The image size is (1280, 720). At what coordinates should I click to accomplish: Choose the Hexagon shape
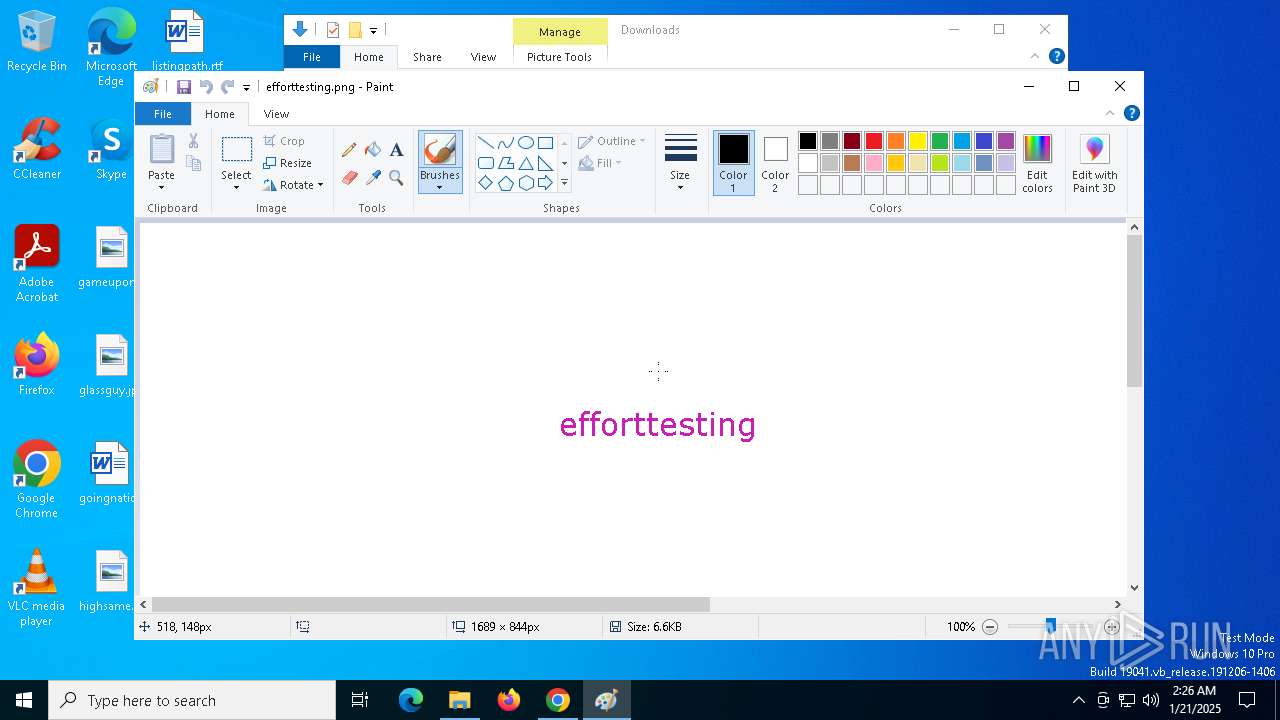pyautogui.click(x=525, y=183)
